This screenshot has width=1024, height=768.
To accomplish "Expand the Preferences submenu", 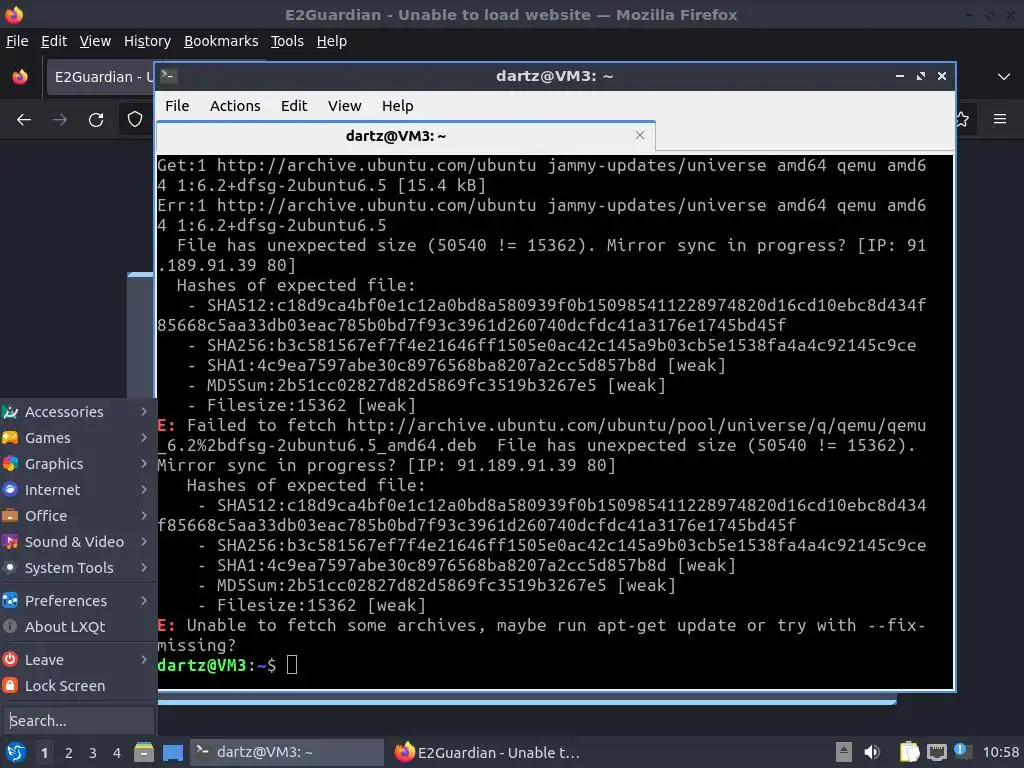I will point(77,601).
